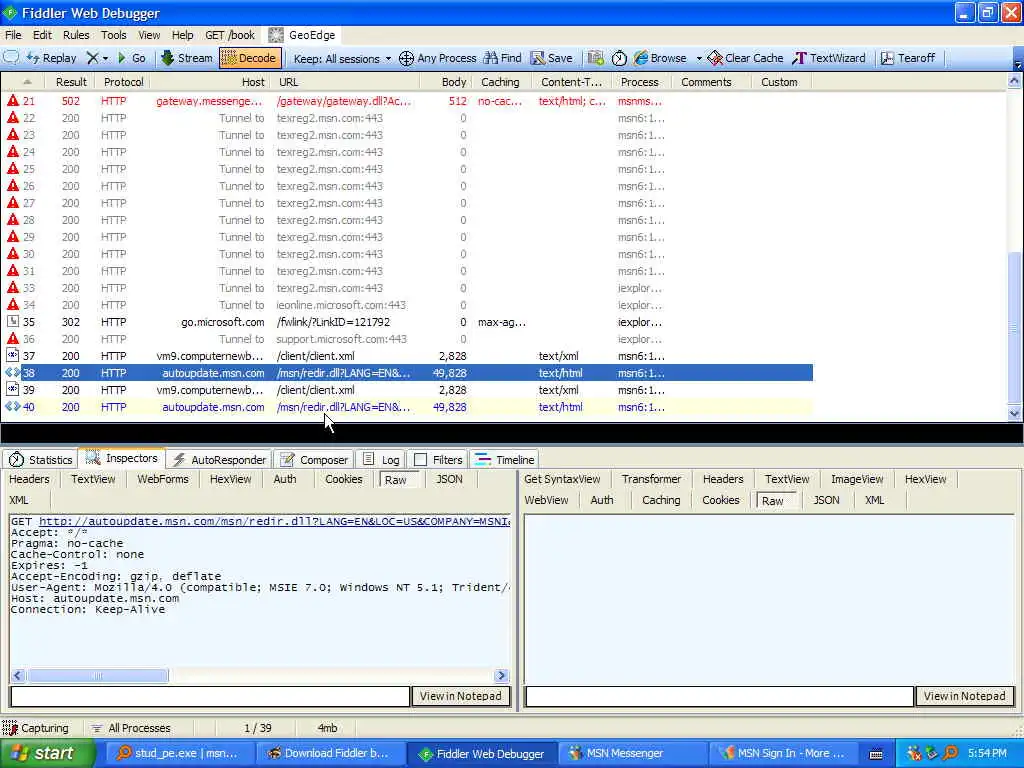Open TextWizard tool
Image resolution: width=1024 pixels, height=768 pixels.
pyautogui.click(x=829, y=58)
